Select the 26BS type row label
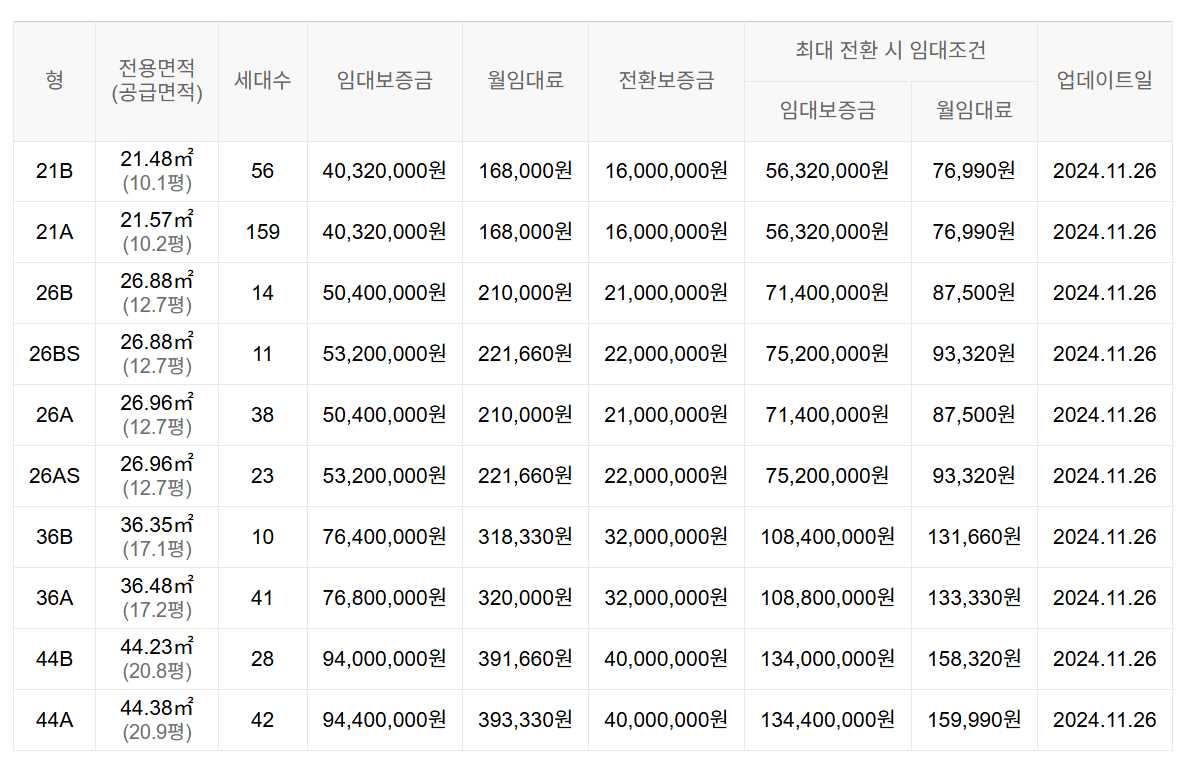The image size is (1187, 769). [x=55, y=354]
